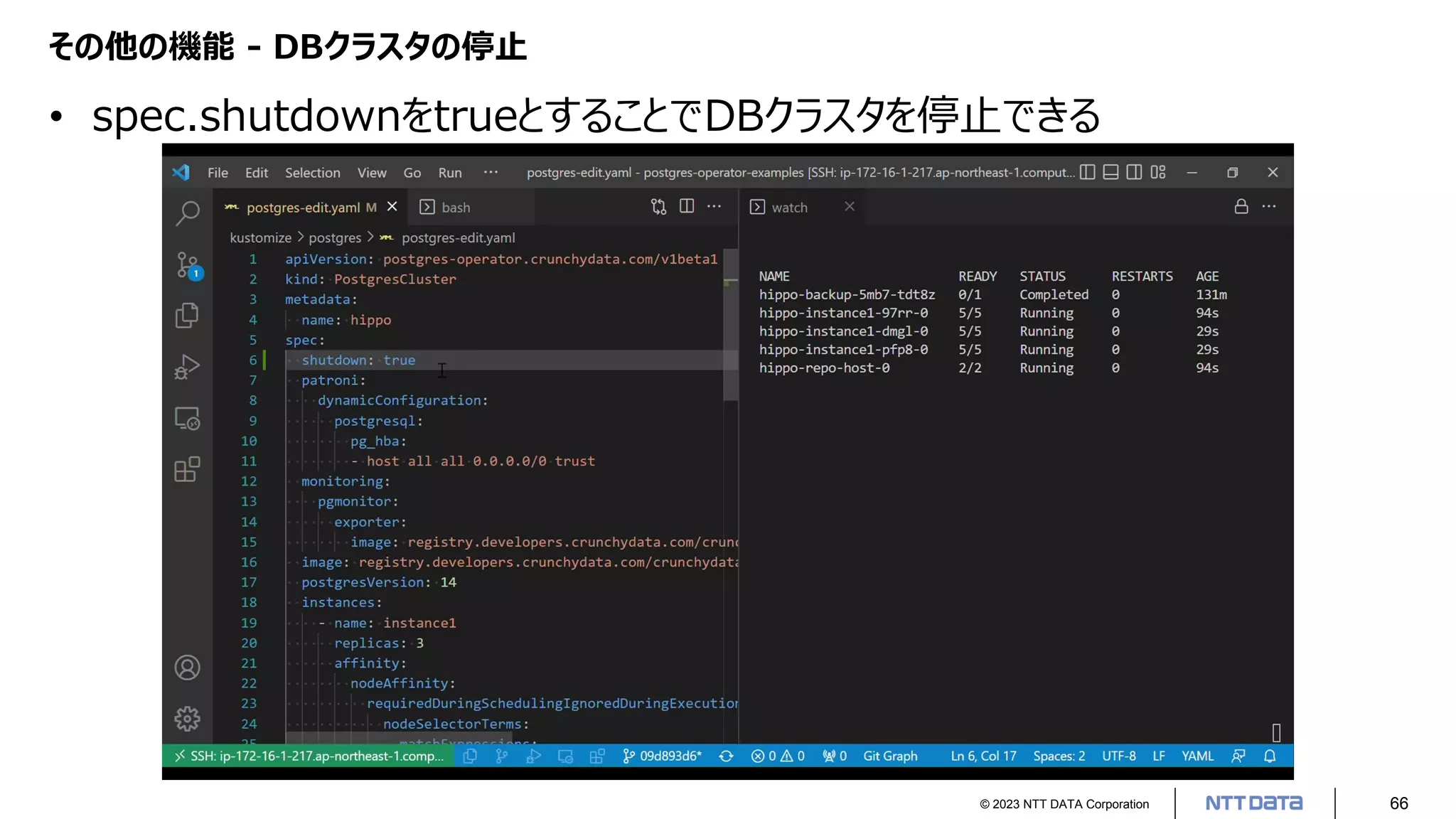The image size is (1456, 819).
Task: Open the Manage gear icon
Action: pyautogui.click(x=188, y=719)
